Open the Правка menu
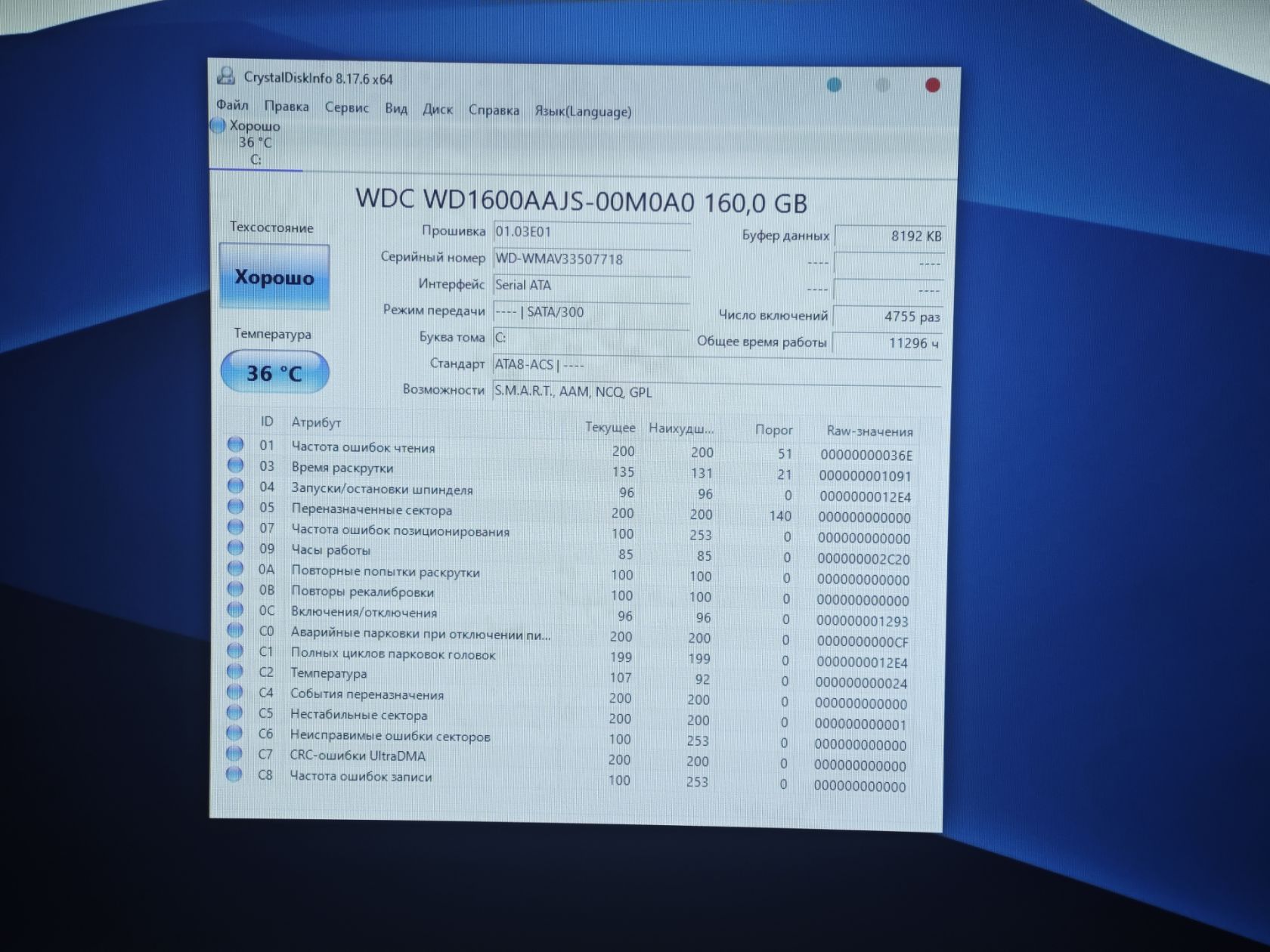This screenshot has height=952, width=1270. pos(287,107)
